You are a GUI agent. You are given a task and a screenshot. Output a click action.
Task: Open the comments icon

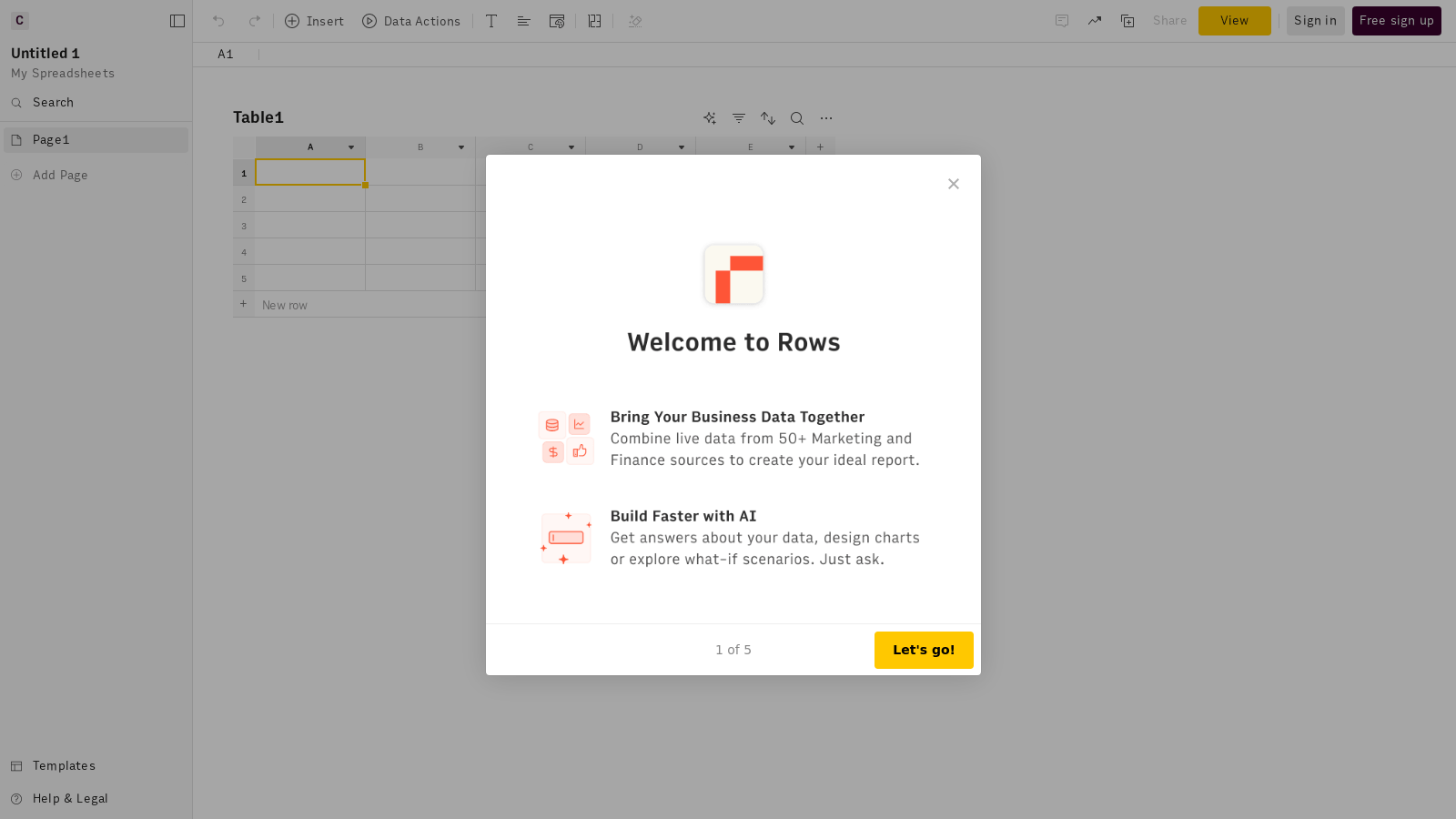coord(1062,21)
